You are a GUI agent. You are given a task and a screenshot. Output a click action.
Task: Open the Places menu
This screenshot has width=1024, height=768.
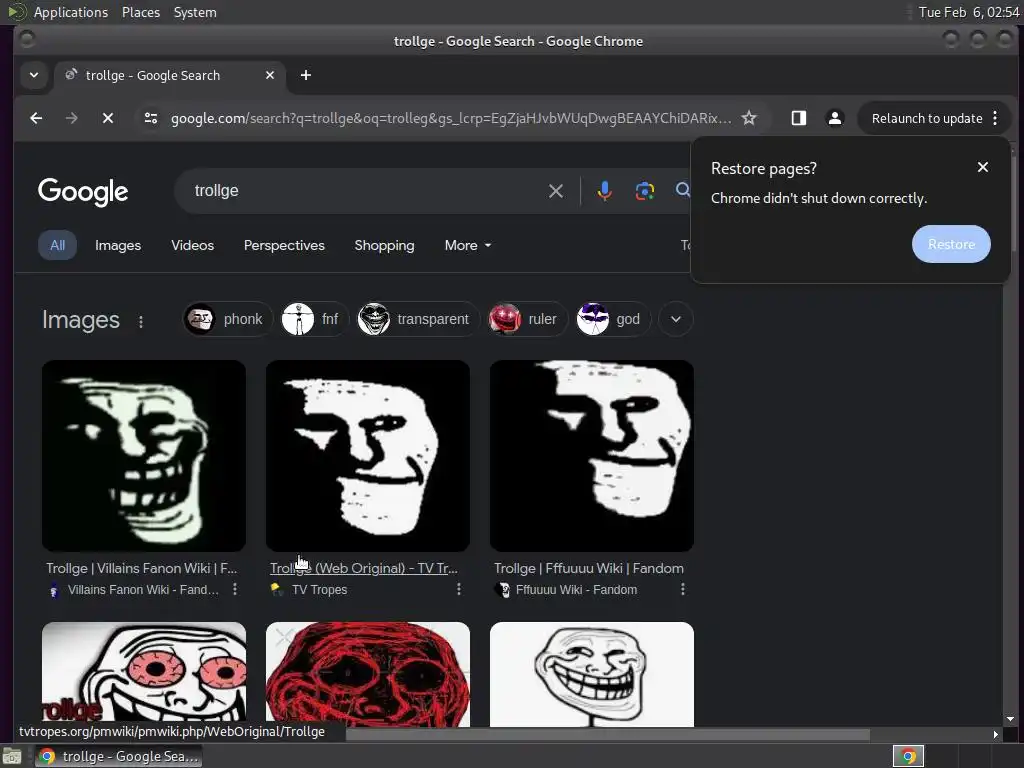pos(141,12)
